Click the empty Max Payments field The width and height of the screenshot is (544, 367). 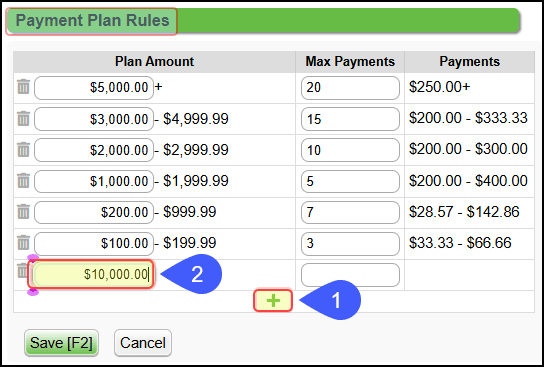point(350,275)
